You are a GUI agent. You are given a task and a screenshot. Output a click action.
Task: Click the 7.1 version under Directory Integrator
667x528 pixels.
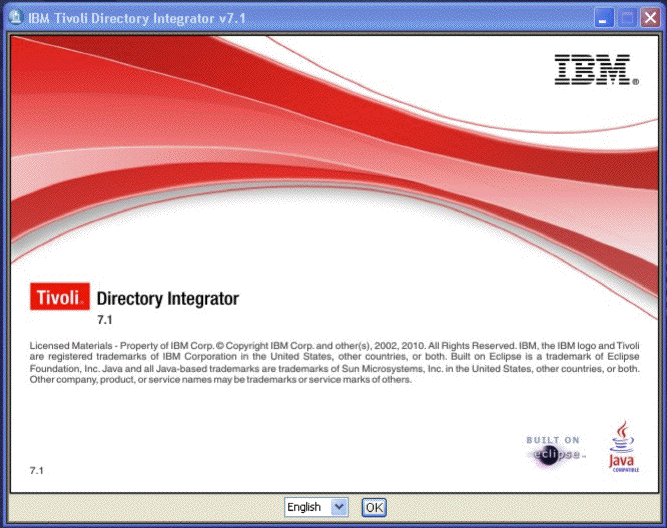click(105, 320)
